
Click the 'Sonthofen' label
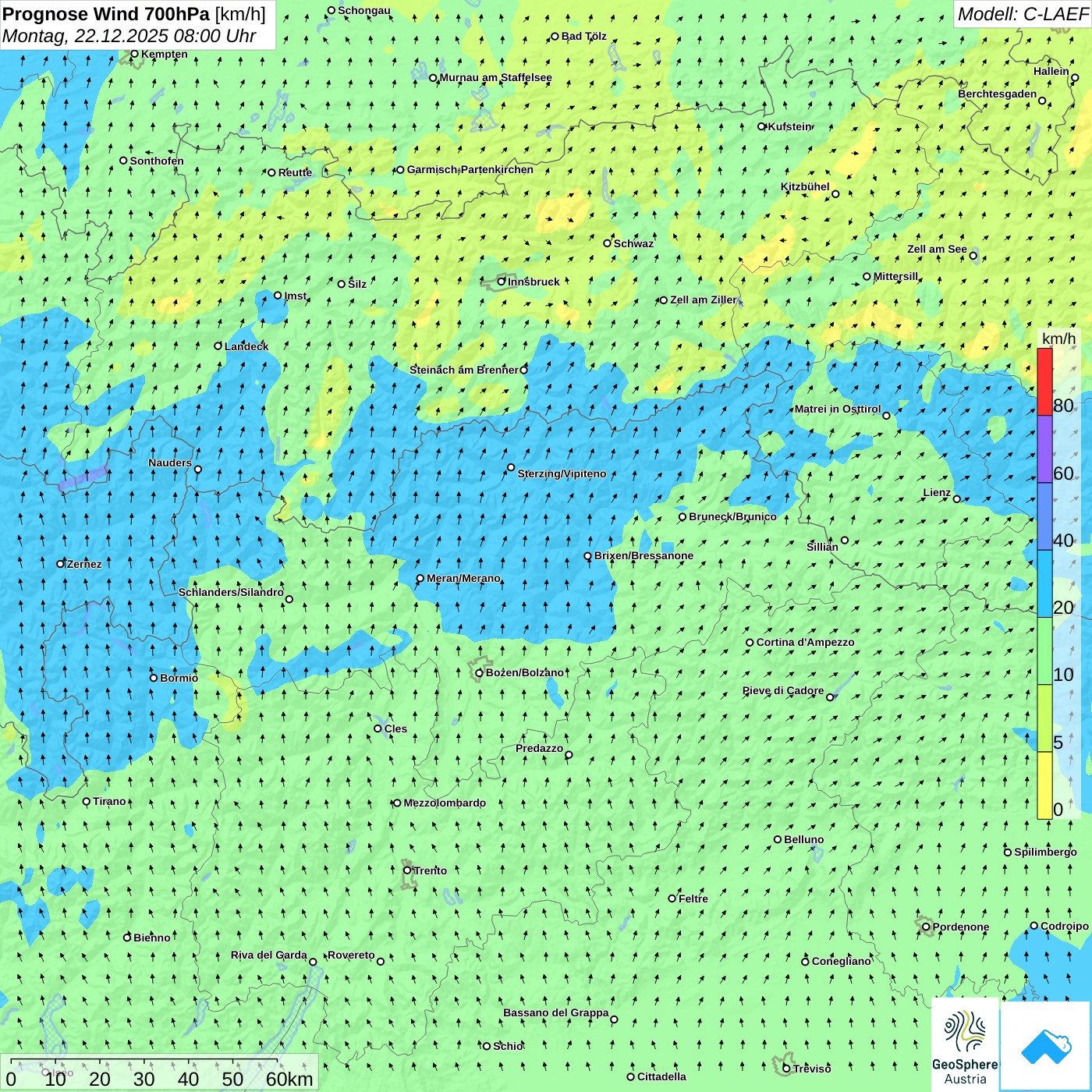(x=157, y=161)
